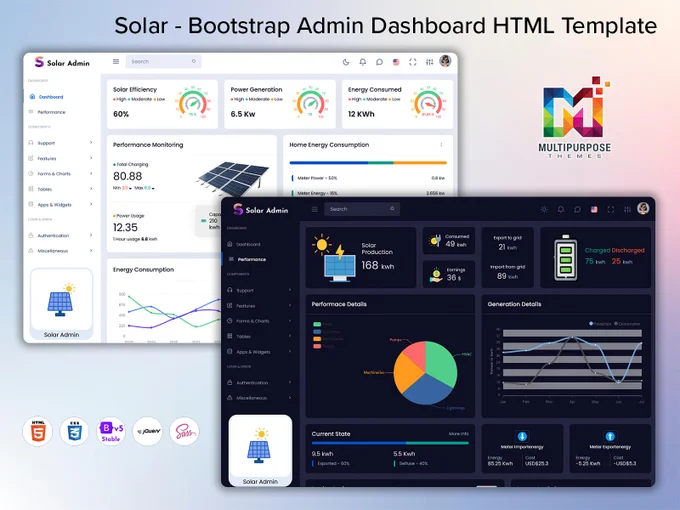Image resolution: width=680 pixels, height=510 pixels.
Task: Open Miscellaneous in dark dashboard sidebar
Action: [x=259, y=398]
